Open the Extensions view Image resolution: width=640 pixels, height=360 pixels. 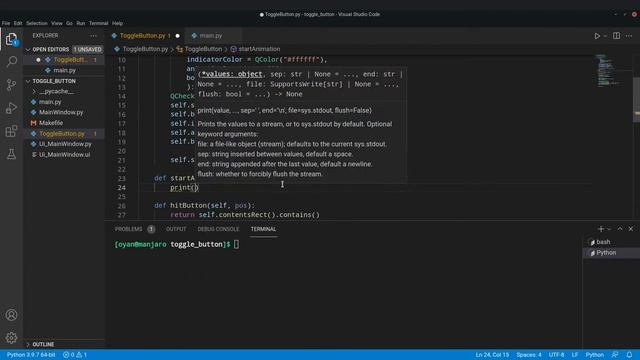(x=11, y=131)
